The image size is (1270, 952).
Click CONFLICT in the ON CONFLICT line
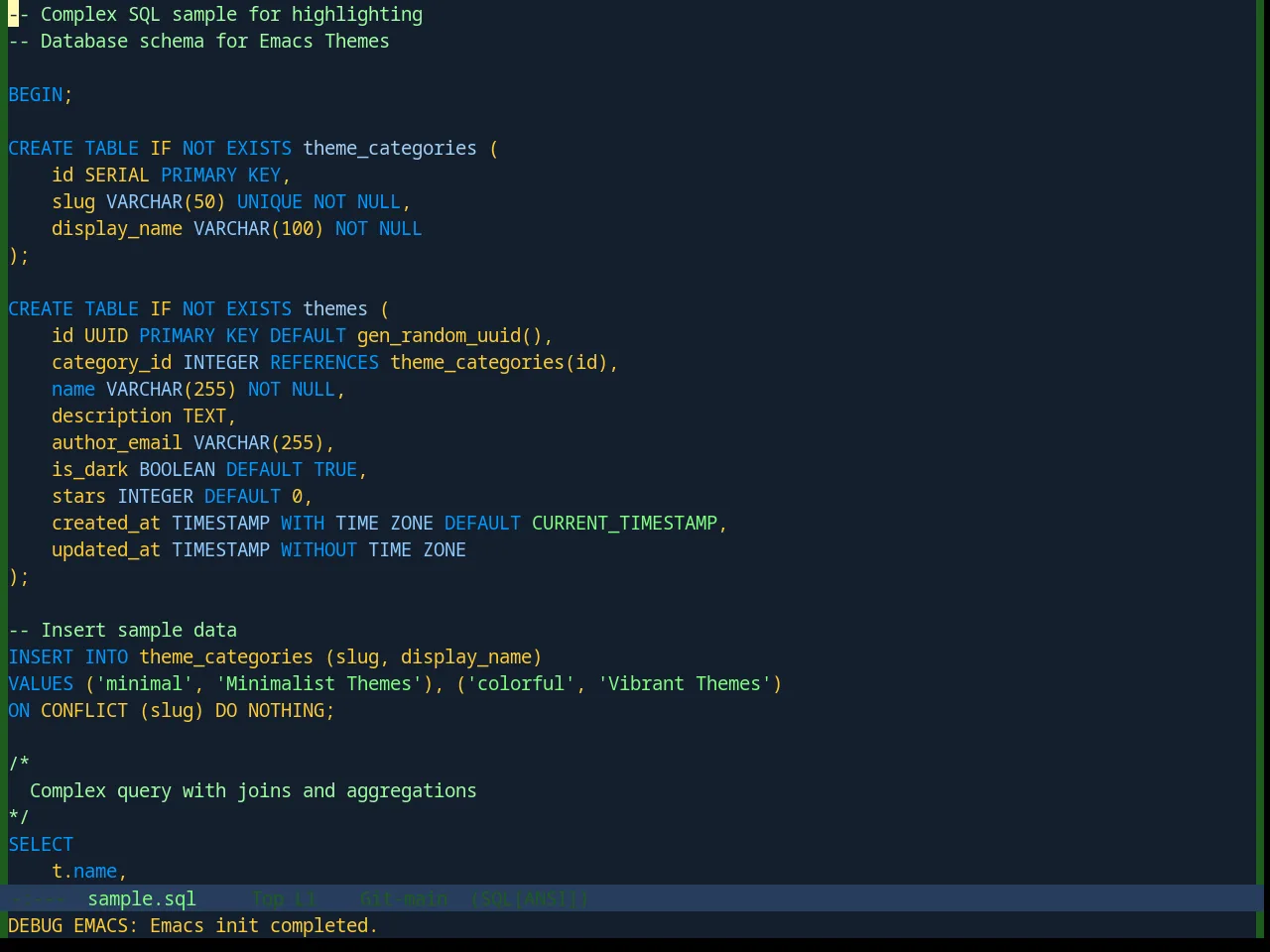[x=84, y=711]
